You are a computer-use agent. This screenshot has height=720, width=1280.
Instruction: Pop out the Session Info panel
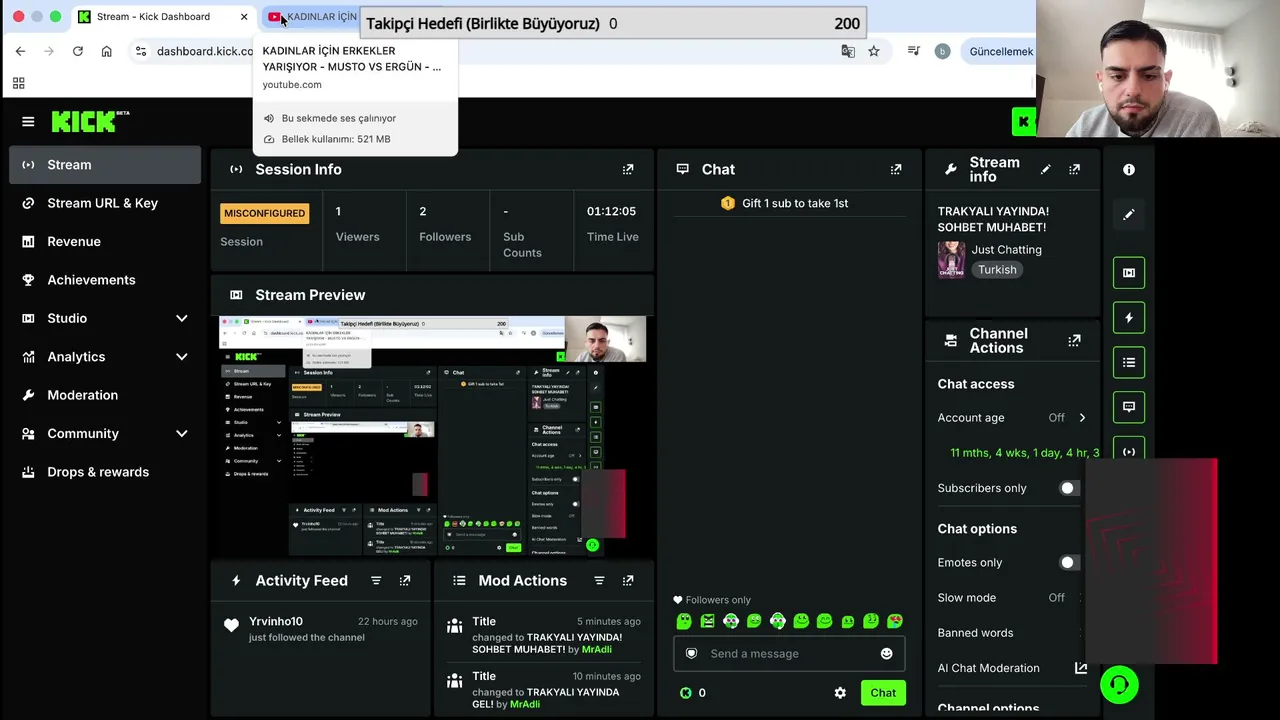pos(628,170)
